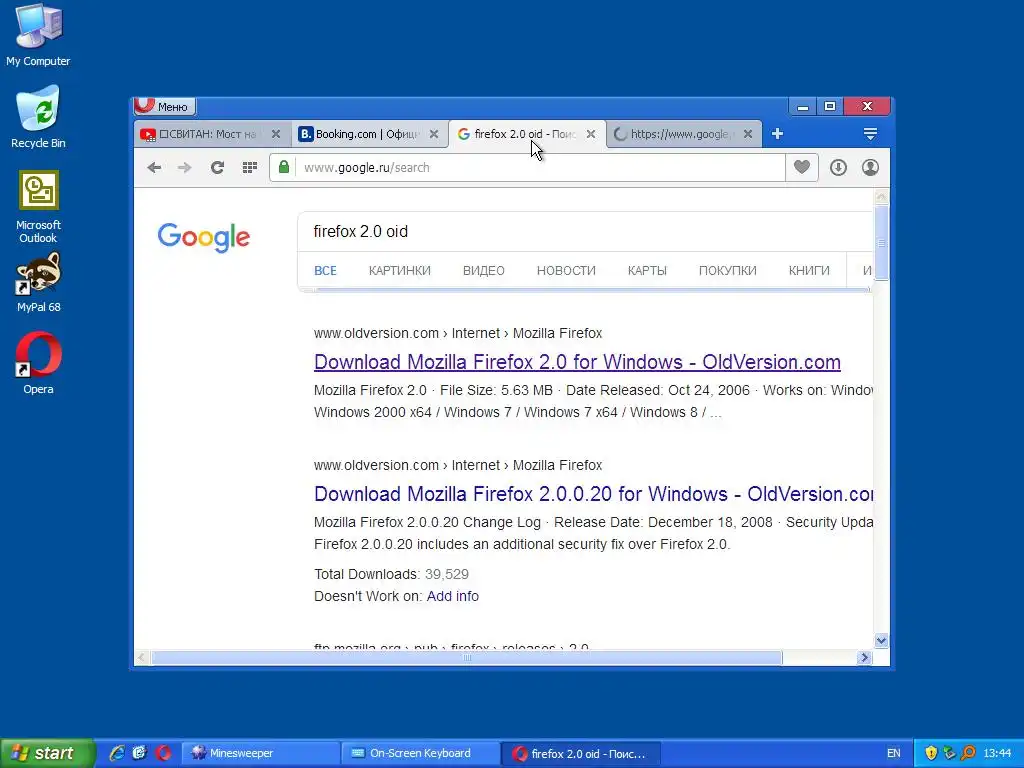Screen dimensions: 1024x768
Task: Launch Outlook Express from Quick Launch
Action: point(140,753)
